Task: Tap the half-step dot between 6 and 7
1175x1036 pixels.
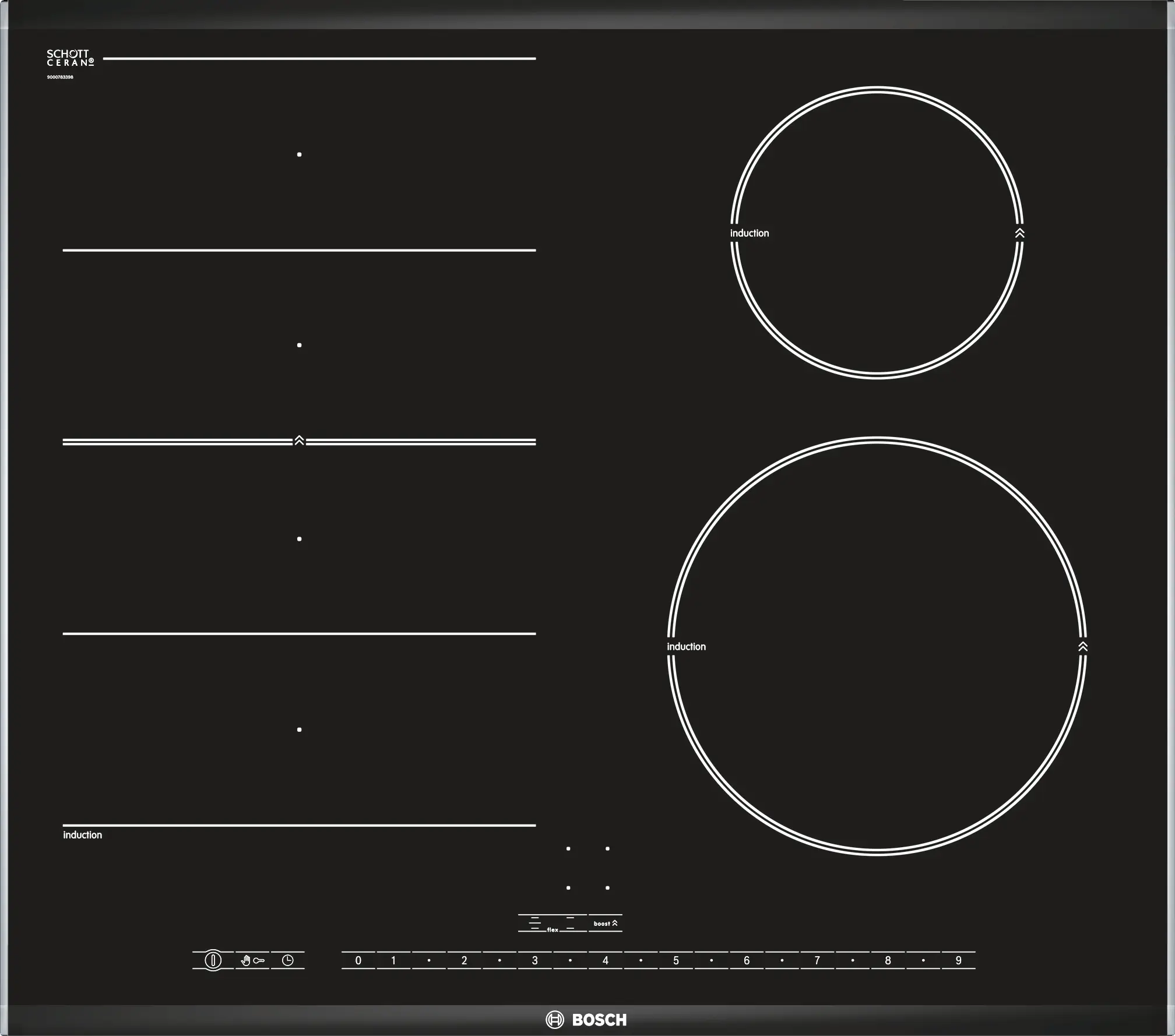Action: tap(782, 960)
